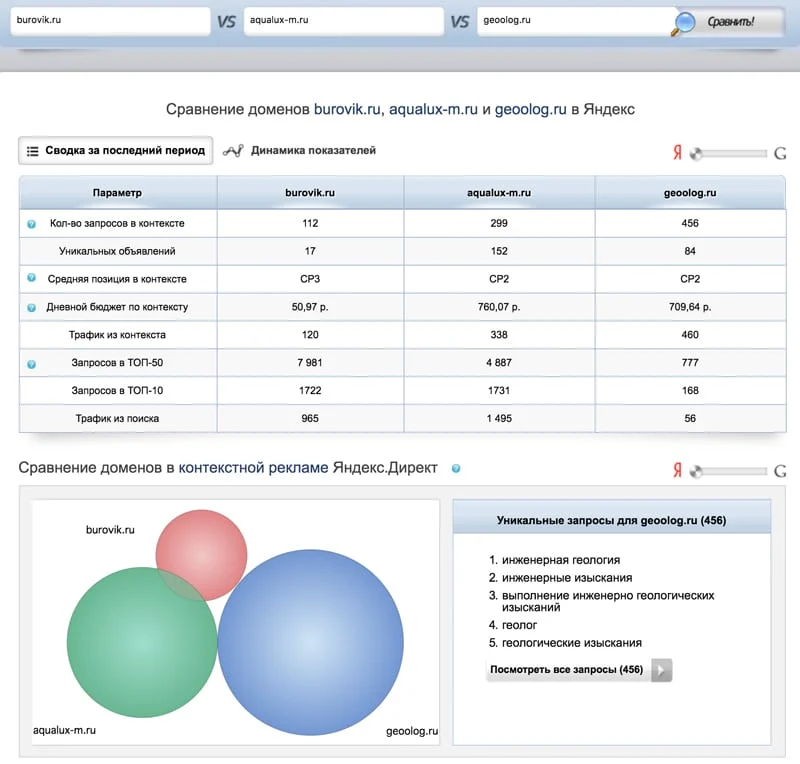800x764 pixels.
Task: Click the query геолог in the list
Action: [519, 625]
